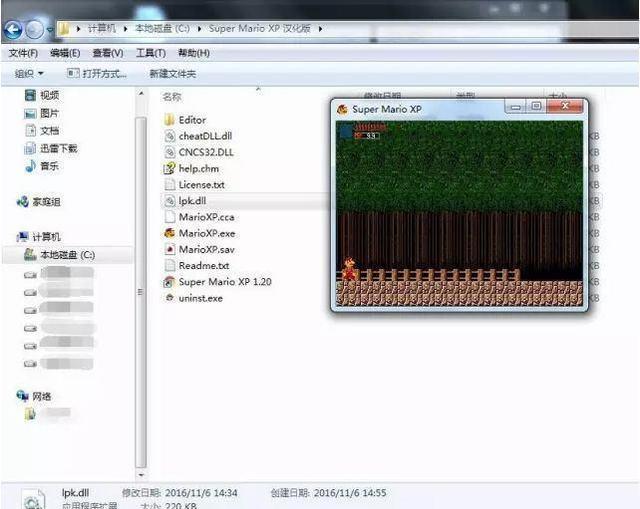Select 计算机 in the address breadcrumb
This screenshot has height=509, width=640.
102,29
